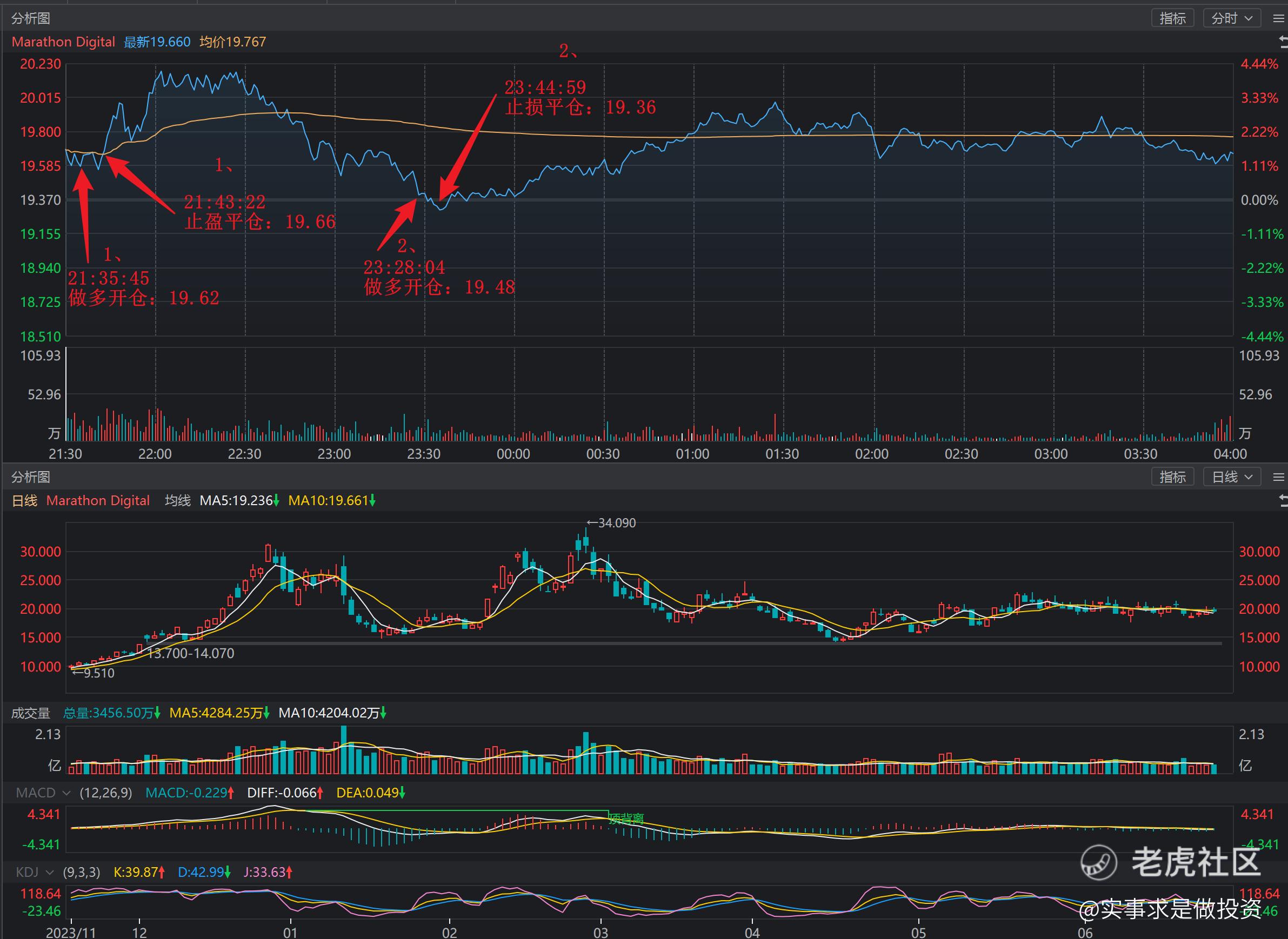
Task: Select the MA5:19.236 price indicator value
Action: pyautogui.click(x=239, y=501)
